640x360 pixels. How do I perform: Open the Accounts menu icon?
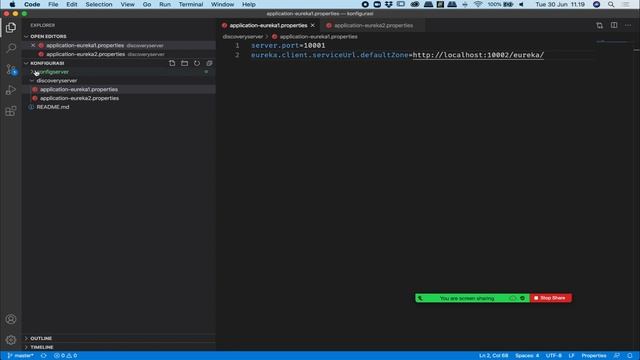tap(11, 319)
